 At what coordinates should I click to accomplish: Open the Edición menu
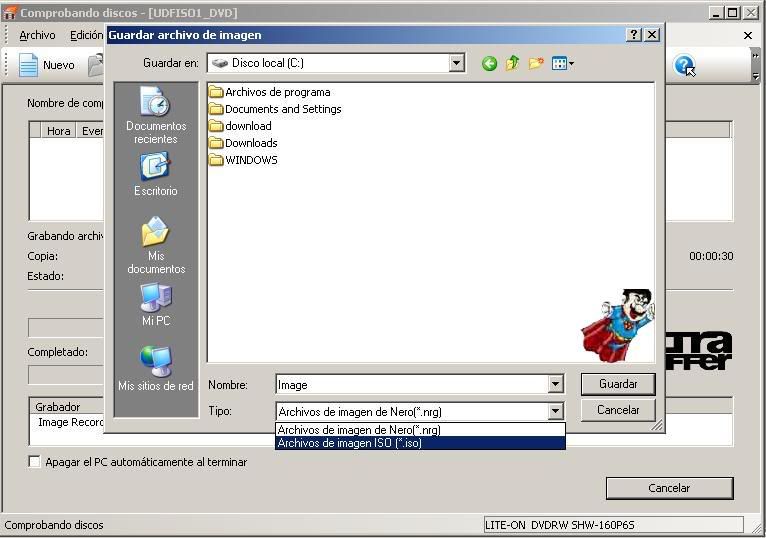pos(86,35)
